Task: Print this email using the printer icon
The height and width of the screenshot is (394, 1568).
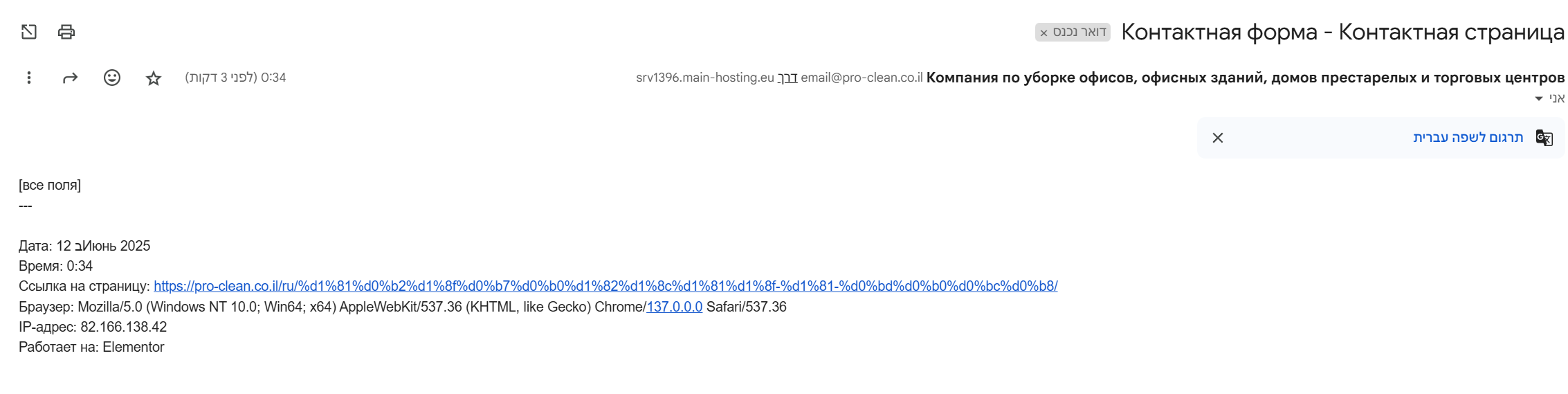Action: (x=66, y=32)
